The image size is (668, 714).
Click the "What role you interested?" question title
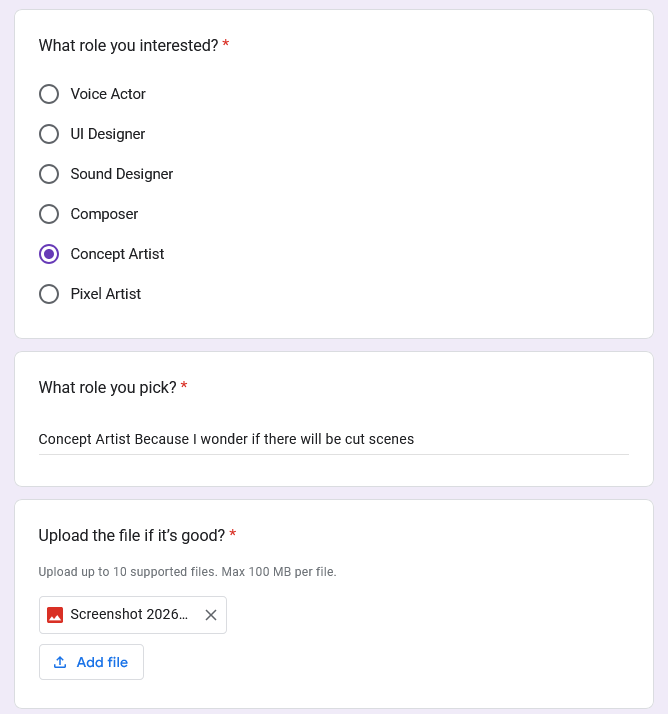point(128,46)
